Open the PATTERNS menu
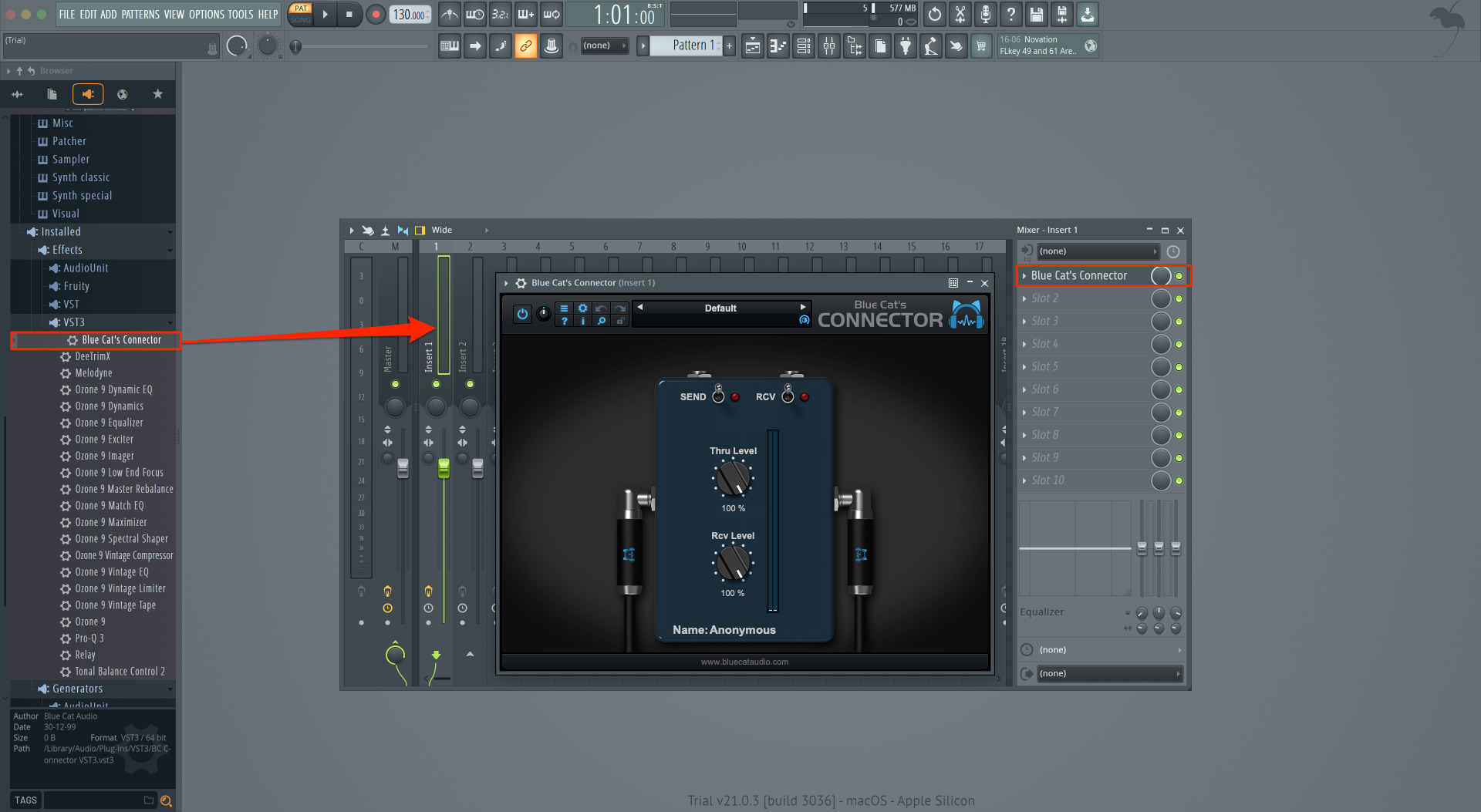The height and width of the screenshot is (812, 1481). [x=140, y=15]
